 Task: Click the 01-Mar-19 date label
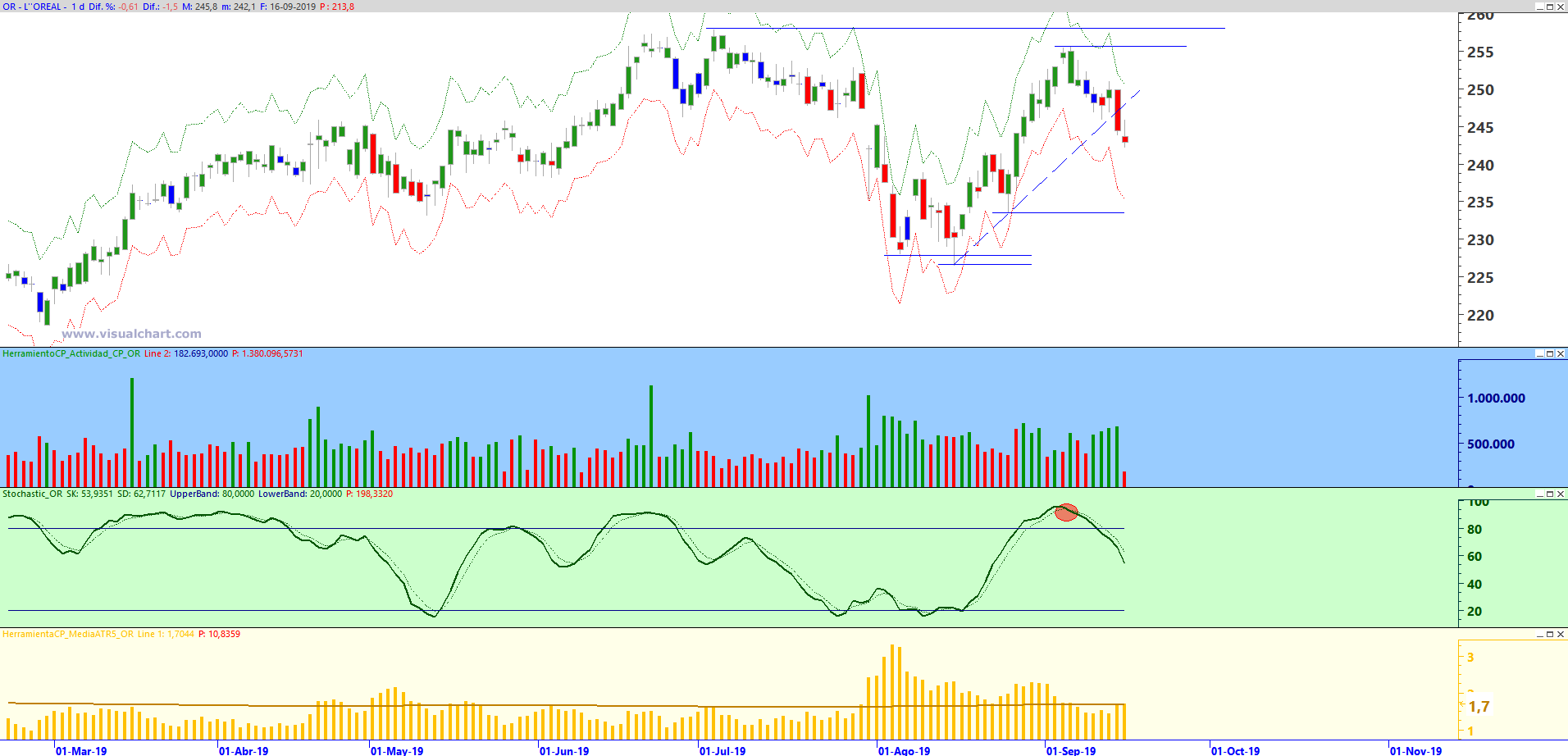(x=81, y=750)
